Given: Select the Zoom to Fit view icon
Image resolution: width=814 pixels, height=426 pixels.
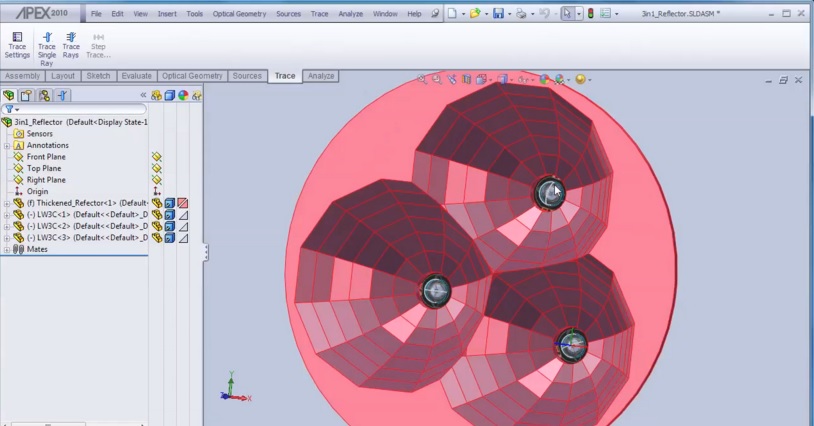Looking at the screenshot, I should coord(423,79).
